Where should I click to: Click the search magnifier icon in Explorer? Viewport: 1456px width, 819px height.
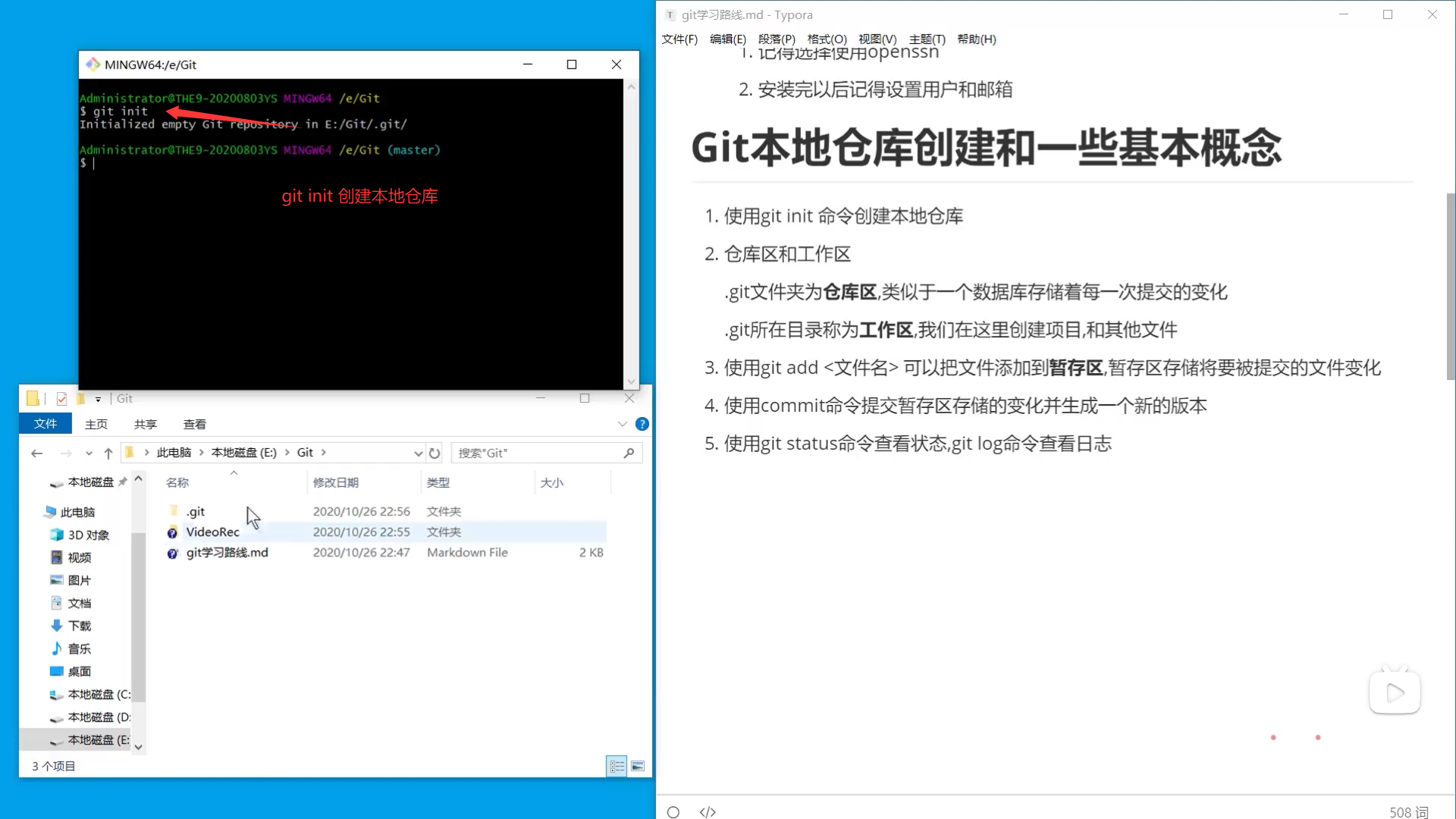(x=629, y=453)
